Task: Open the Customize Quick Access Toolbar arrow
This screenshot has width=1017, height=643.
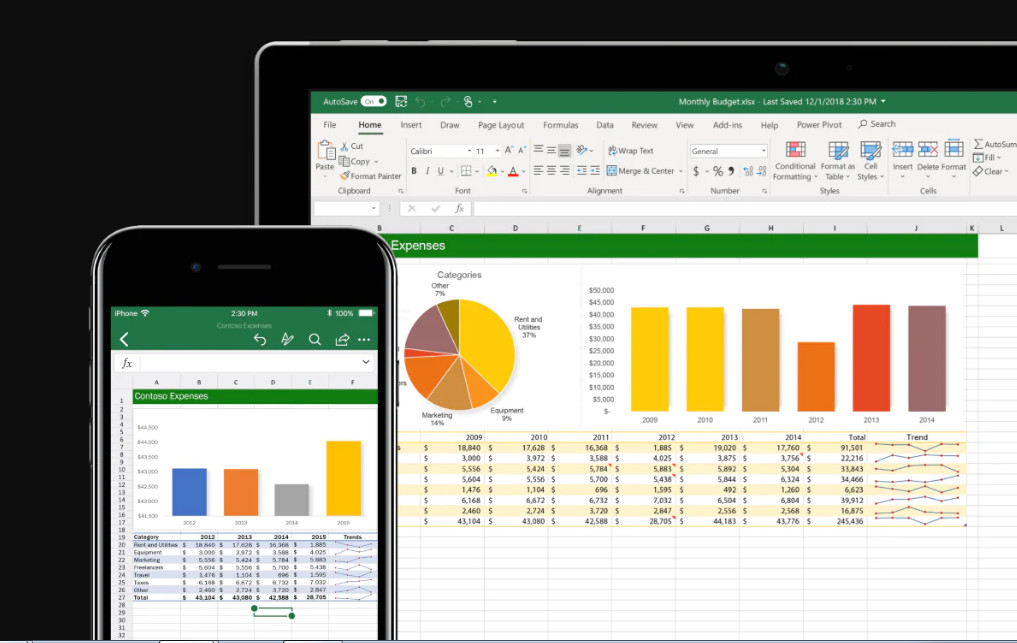Action: tap(494, 102)
